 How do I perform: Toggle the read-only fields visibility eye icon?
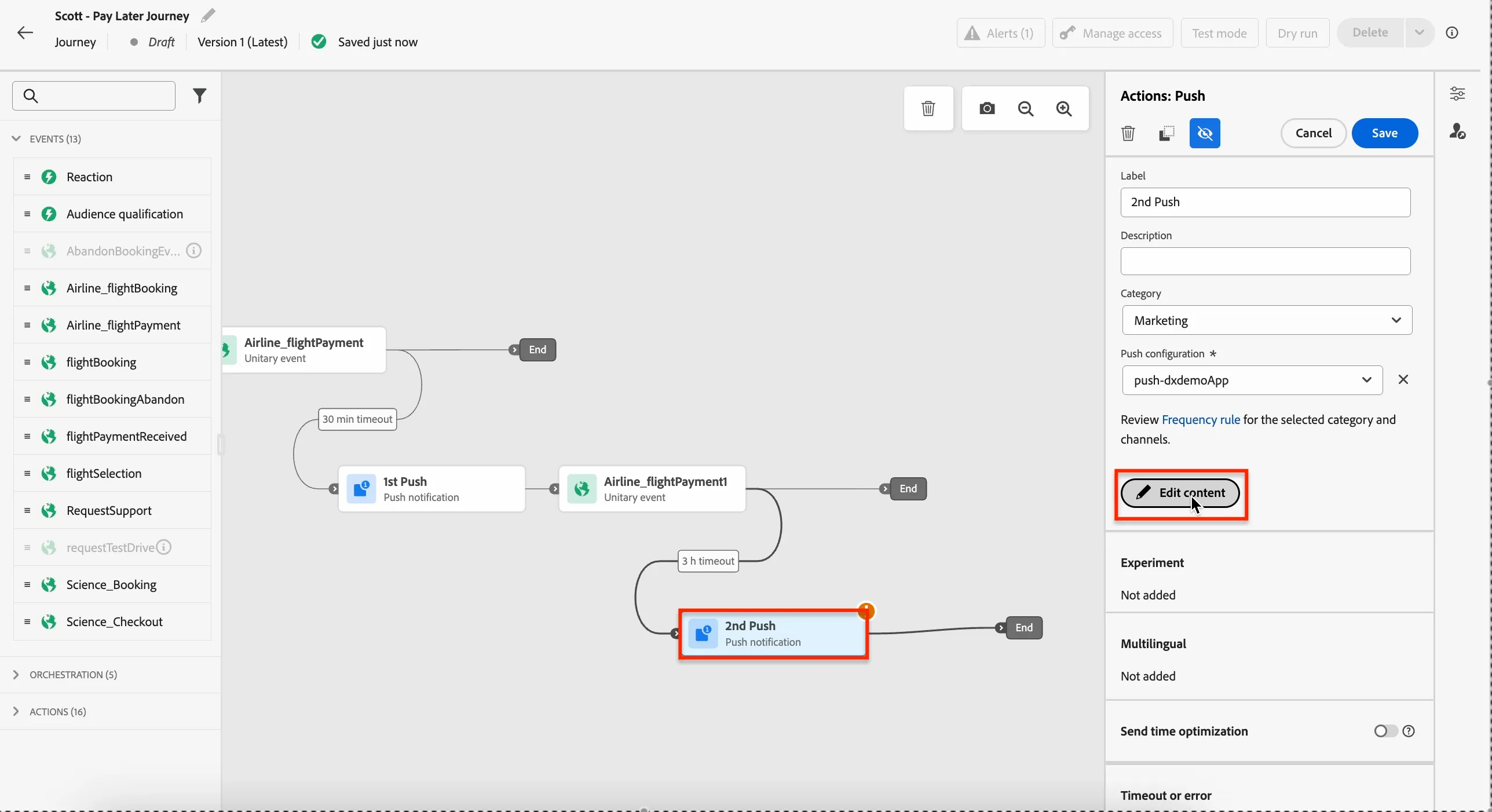click(x=1205, y=133)
